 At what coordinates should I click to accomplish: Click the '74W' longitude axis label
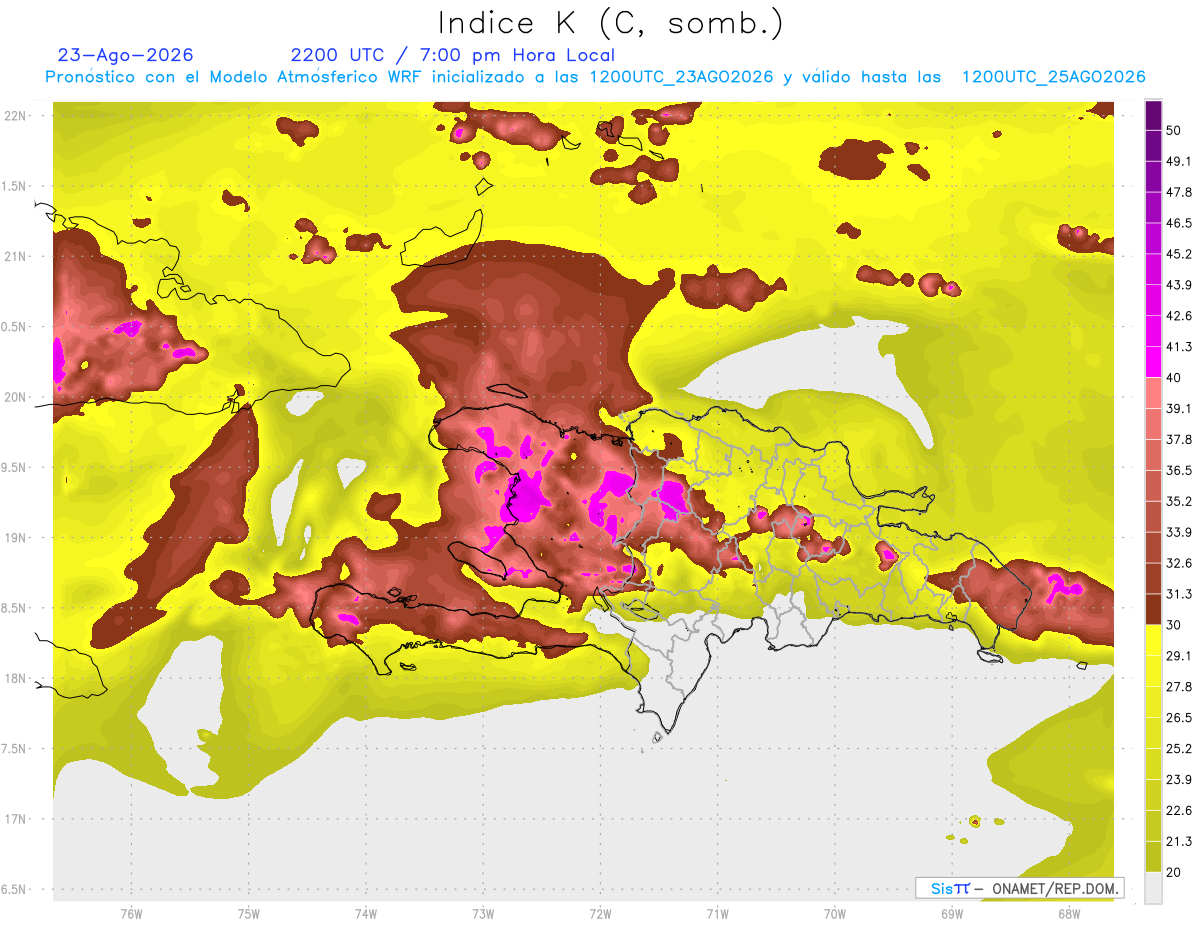366,914
